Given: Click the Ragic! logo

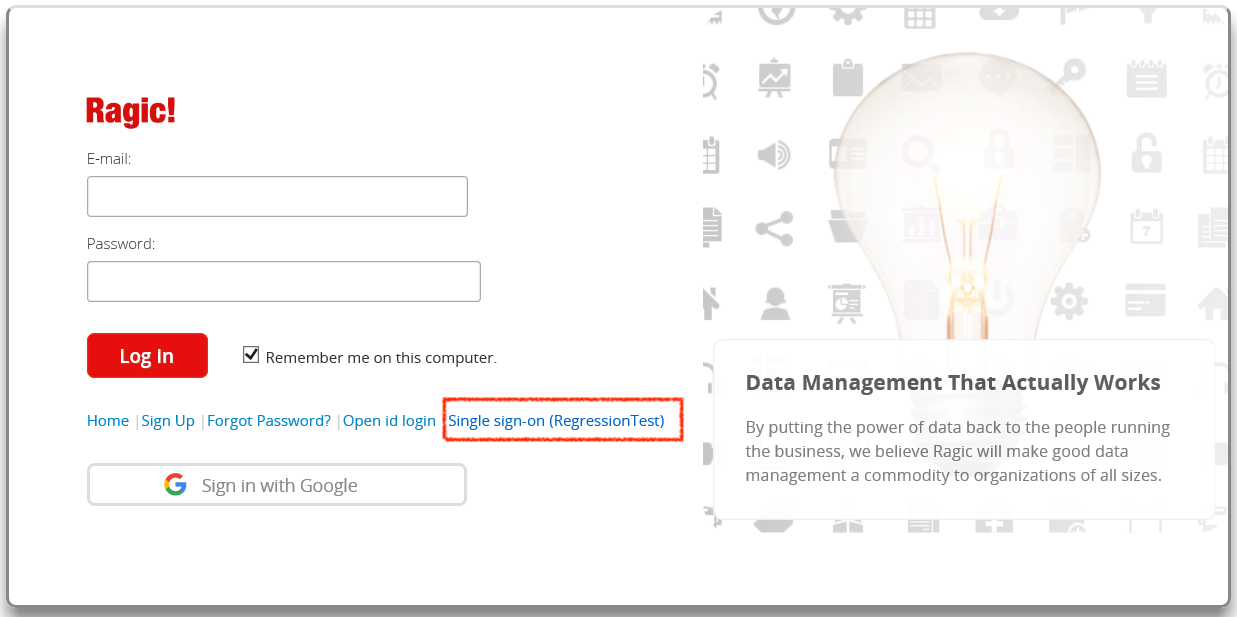Looking at the screenshot, I should [x=130, y=111].
